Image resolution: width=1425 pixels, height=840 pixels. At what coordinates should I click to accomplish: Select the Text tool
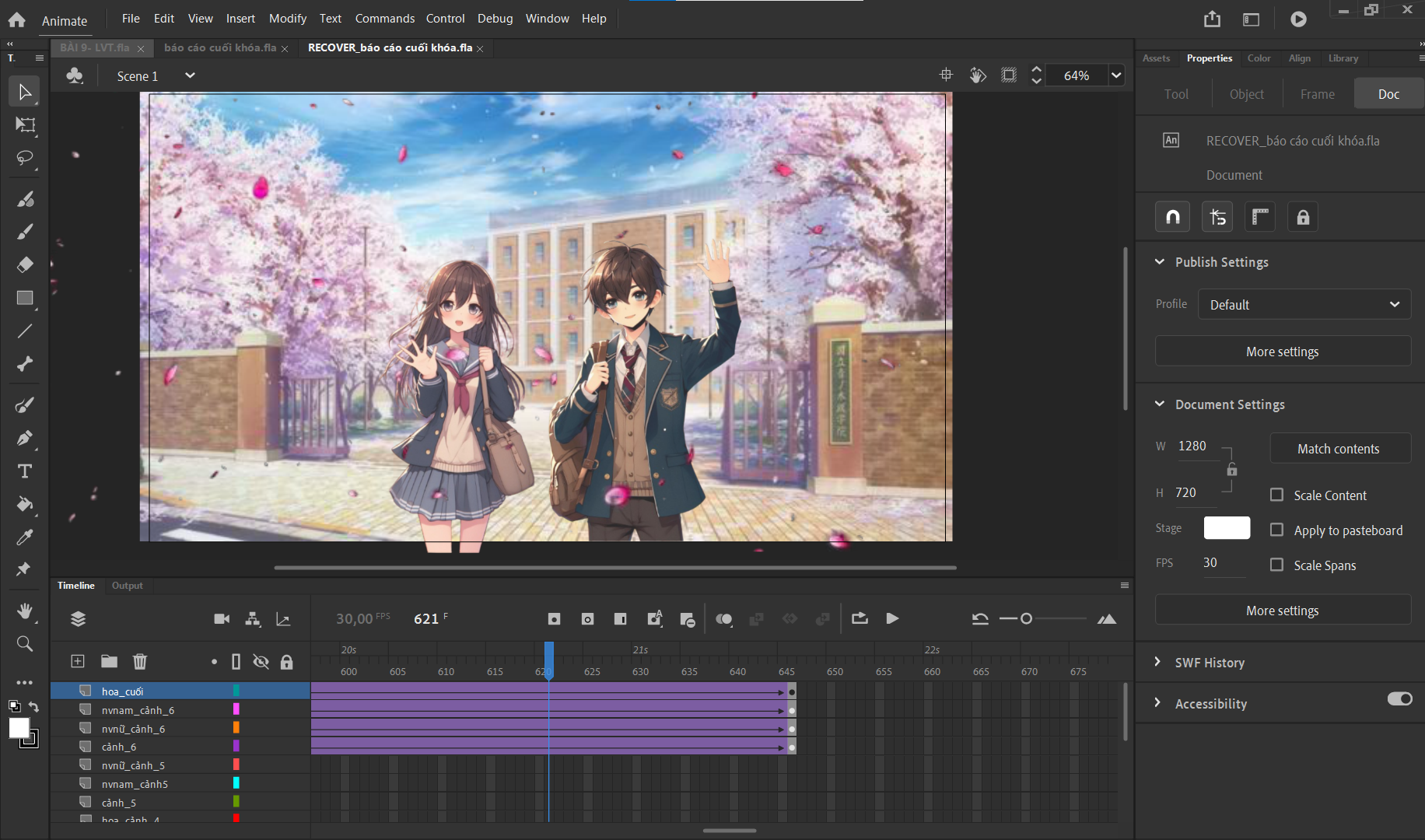pos(25,471)
